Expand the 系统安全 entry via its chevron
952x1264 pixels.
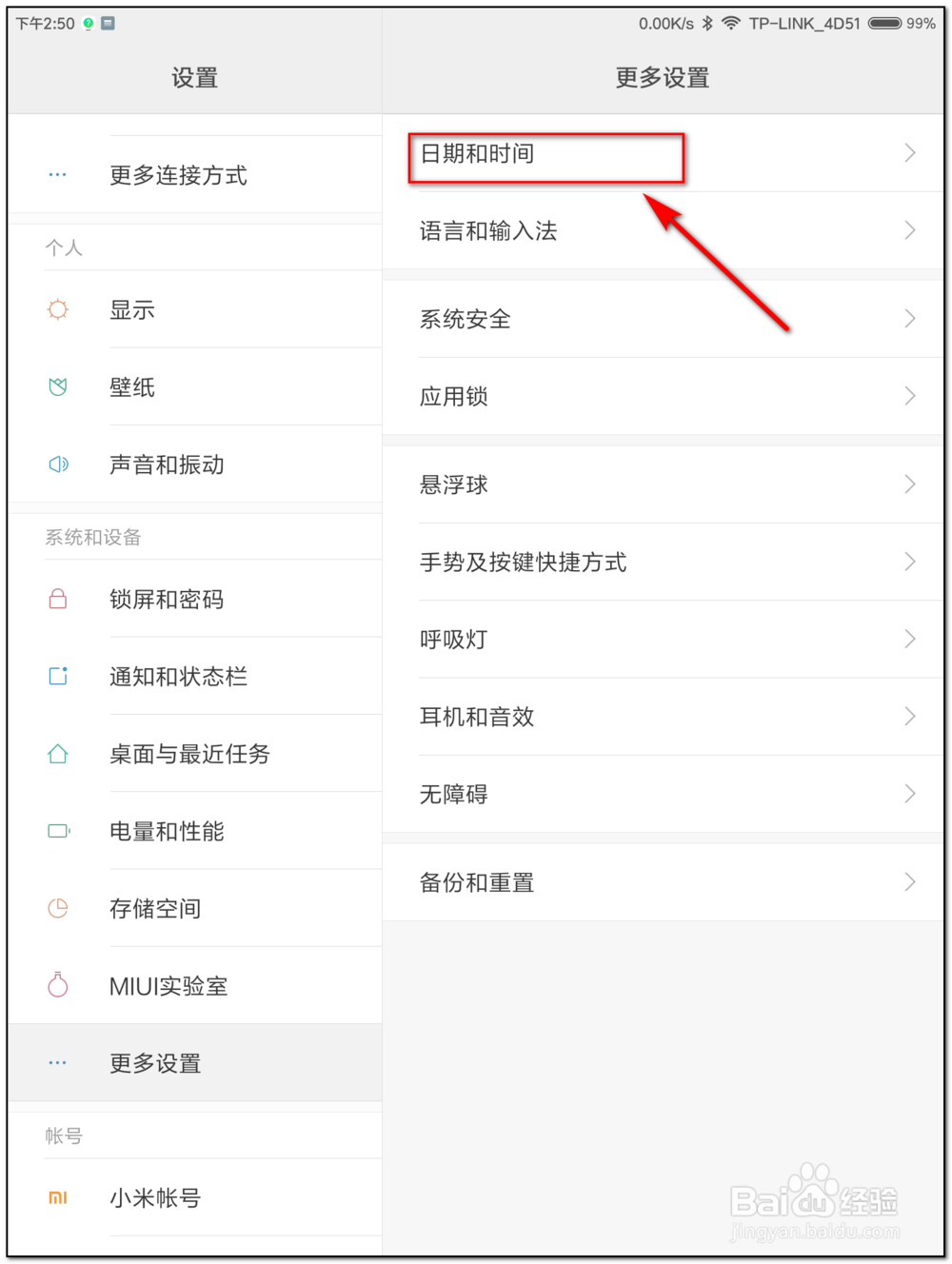[x=908, y=319]
